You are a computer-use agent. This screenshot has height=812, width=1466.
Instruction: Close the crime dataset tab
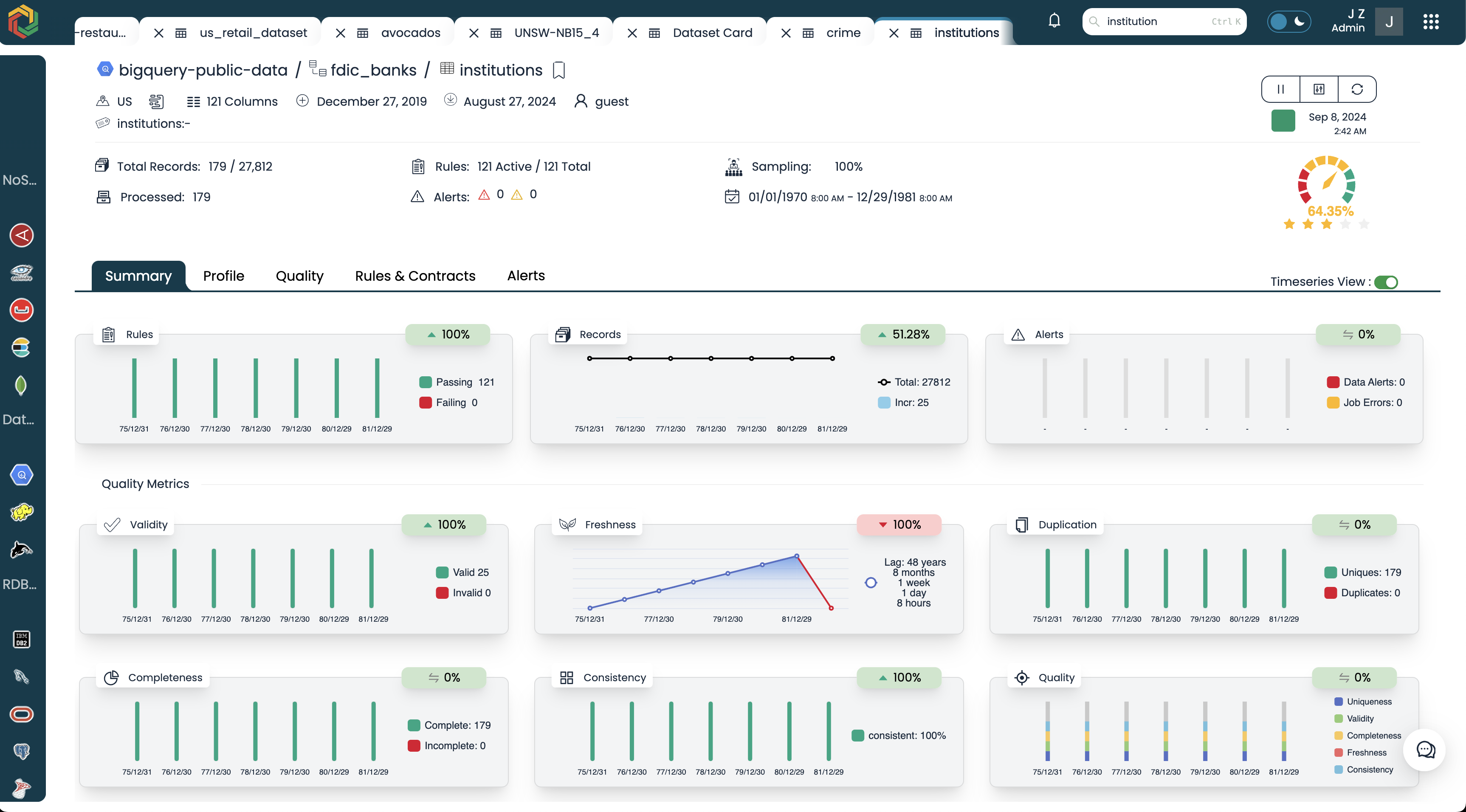click(786, 33)
